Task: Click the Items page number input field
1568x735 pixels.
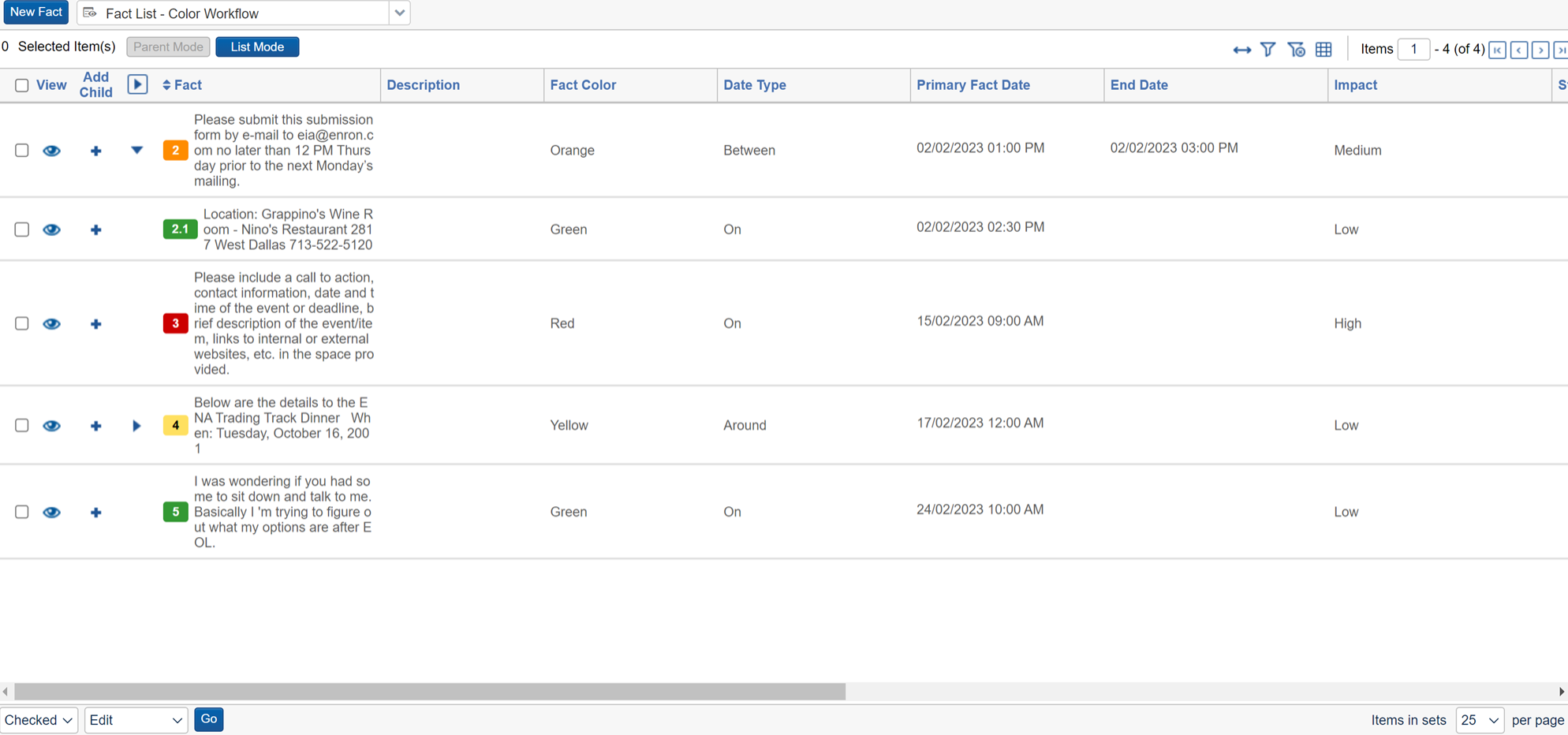Action: 1414,49
